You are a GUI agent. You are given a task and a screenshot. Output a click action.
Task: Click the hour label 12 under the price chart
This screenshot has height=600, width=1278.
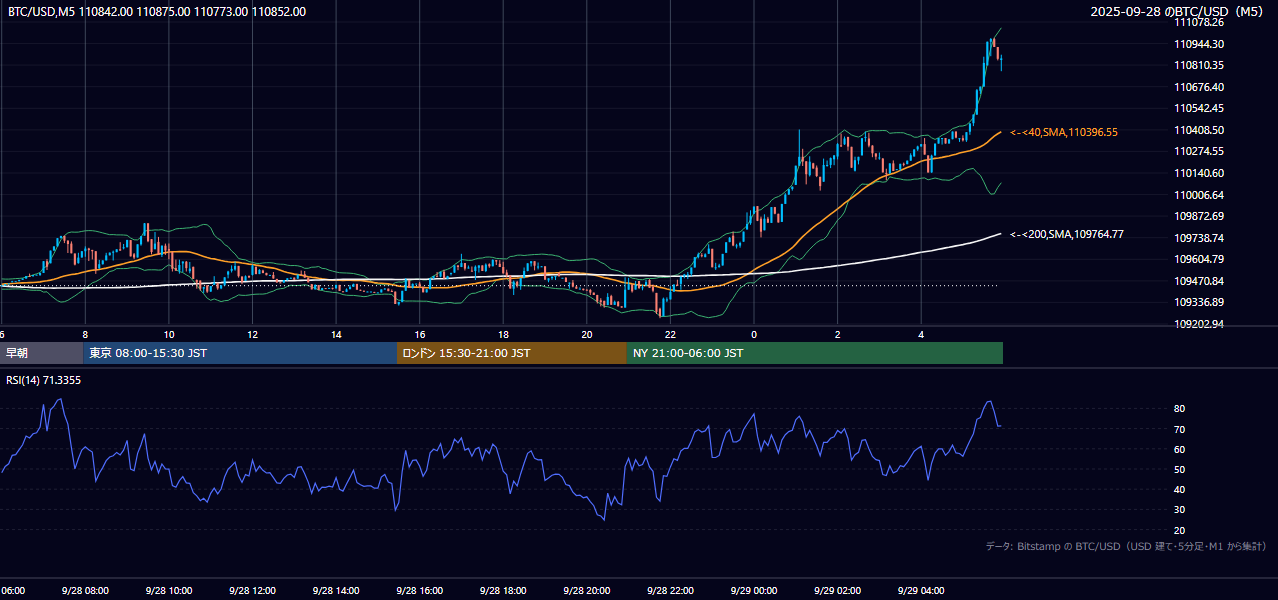click(252, 334)
